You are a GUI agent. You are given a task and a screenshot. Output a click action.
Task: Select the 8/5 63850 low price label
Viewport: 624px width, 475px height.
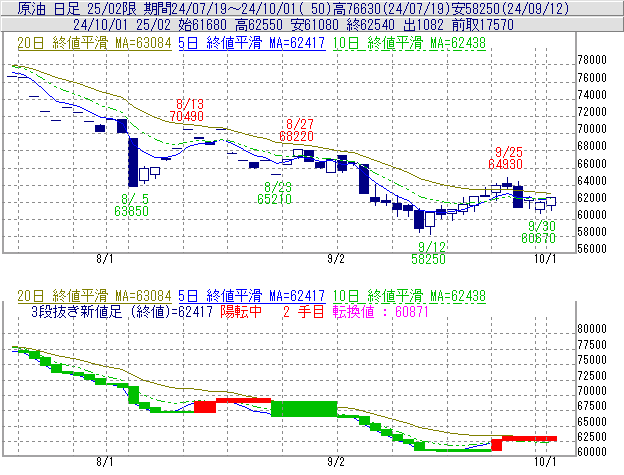pyautogui.click(x=131, y=205)
